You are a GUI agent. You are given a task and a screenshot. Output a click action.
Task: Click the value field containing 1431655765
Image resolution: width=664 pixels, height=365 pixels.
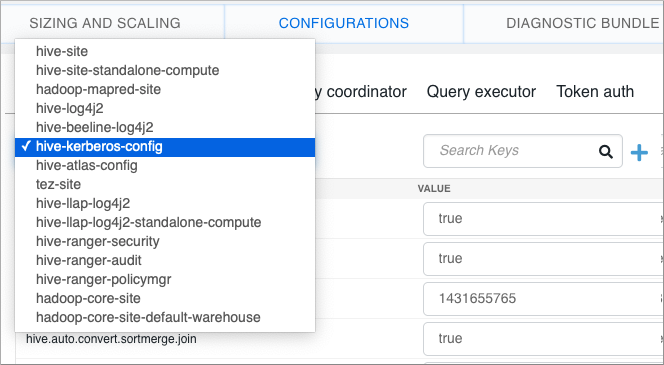[543, 299]
